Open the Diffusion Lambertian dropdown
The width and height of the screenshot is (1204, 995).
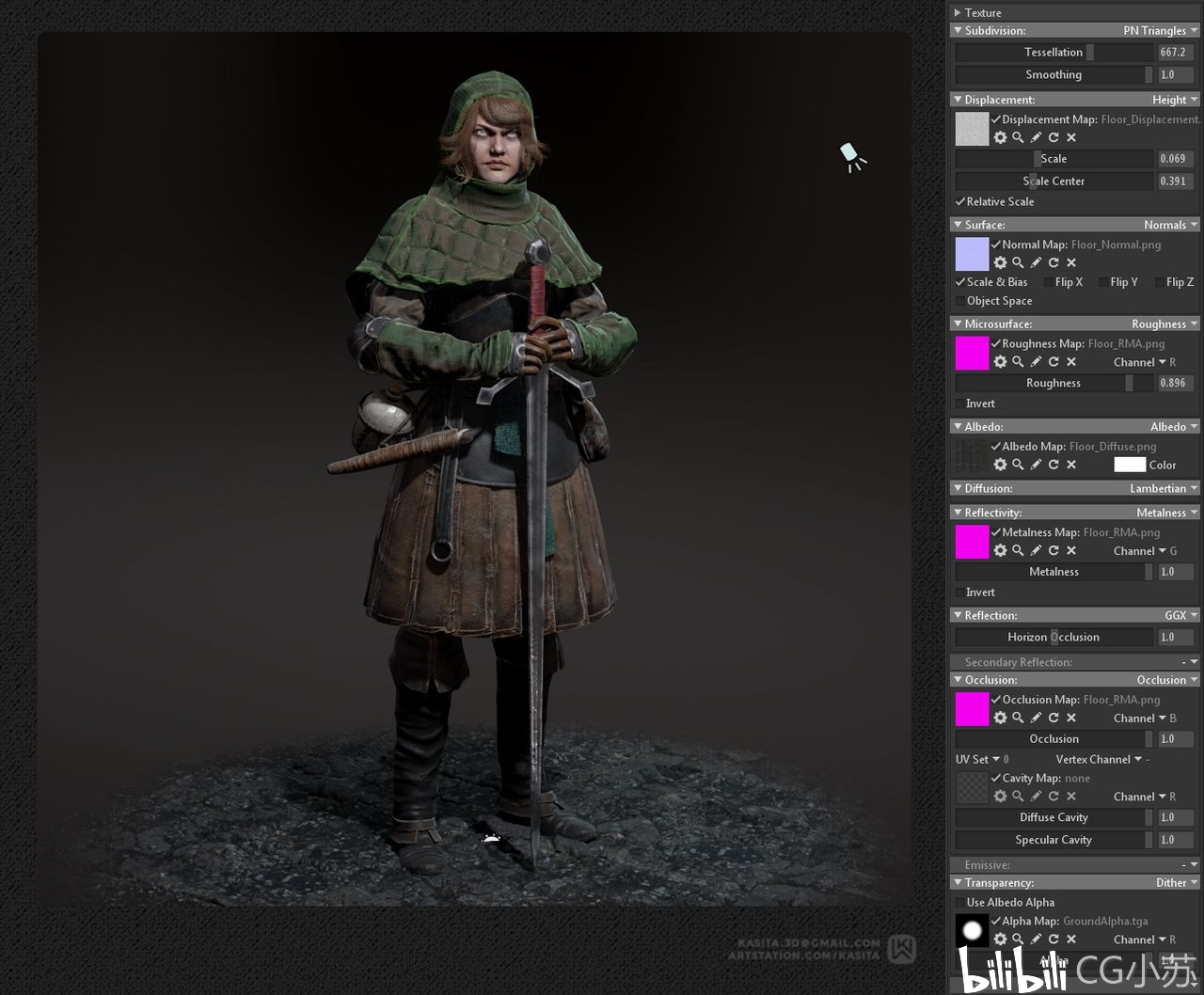tap(1164, 488)
